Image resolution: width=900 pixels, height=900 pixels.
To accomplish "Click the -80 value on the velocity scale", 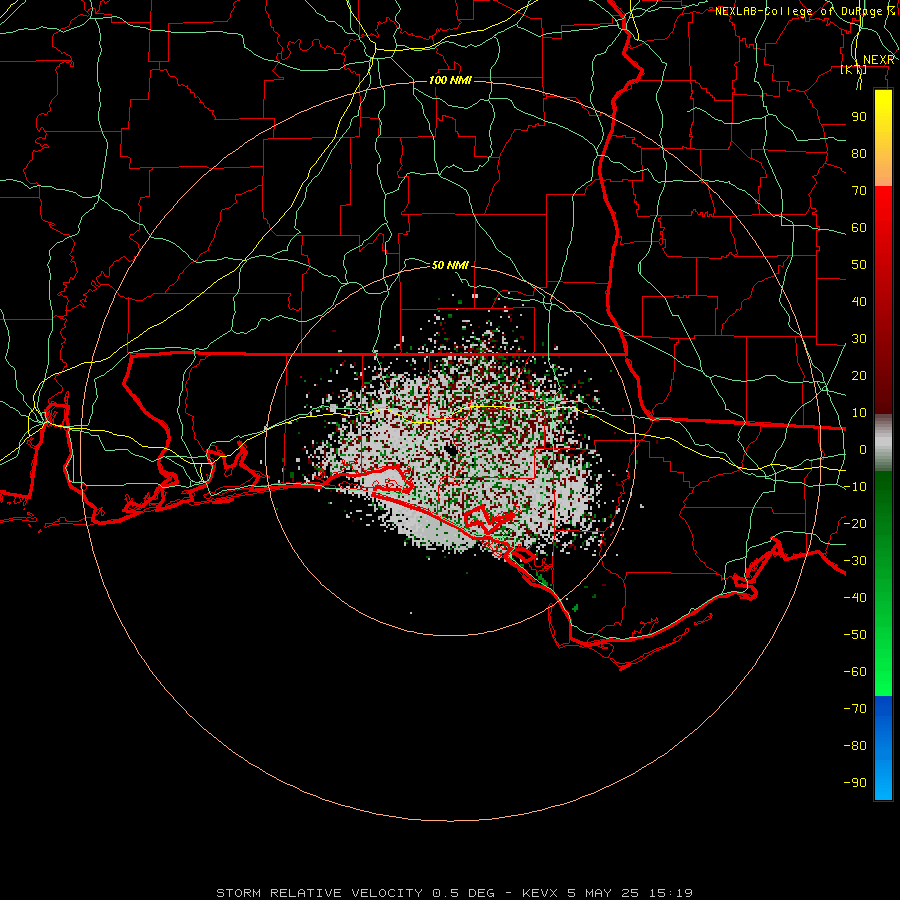I will pyautogui.click(x=855, y=746).
